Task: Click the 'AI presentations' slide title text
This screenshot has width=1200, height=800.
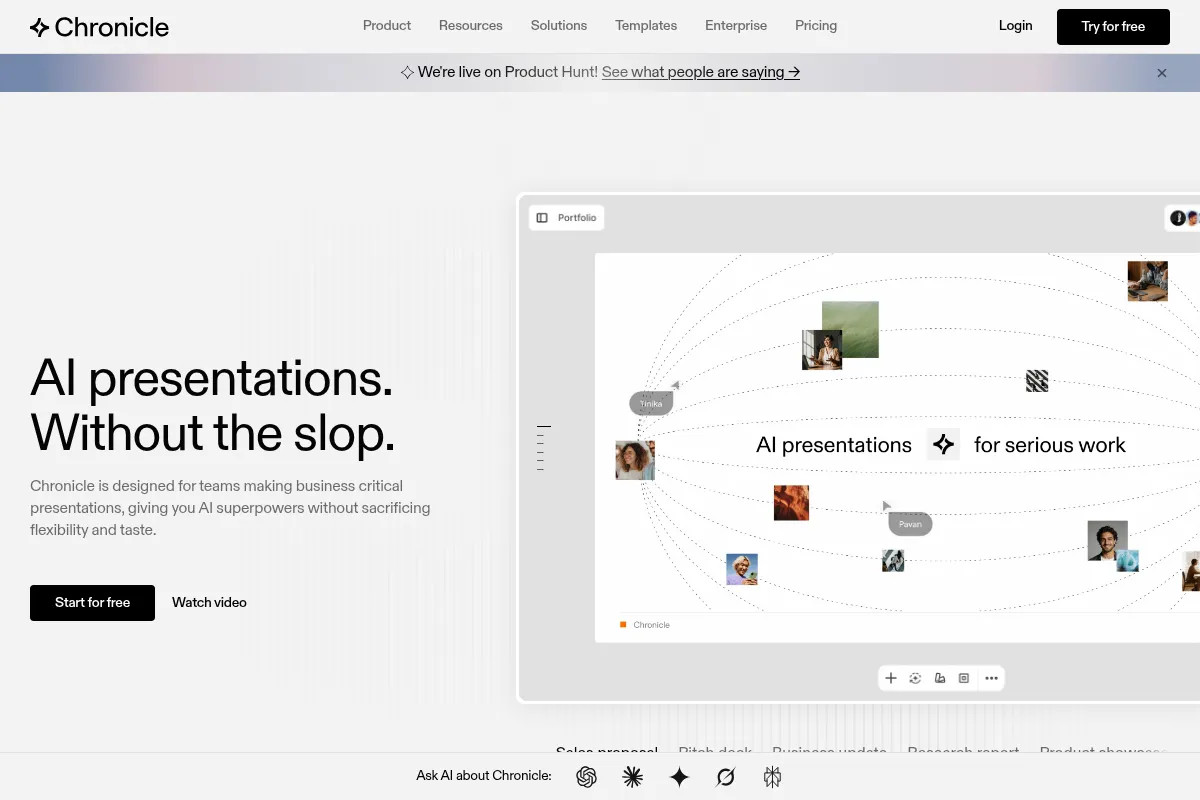Action: coord(834,445)
